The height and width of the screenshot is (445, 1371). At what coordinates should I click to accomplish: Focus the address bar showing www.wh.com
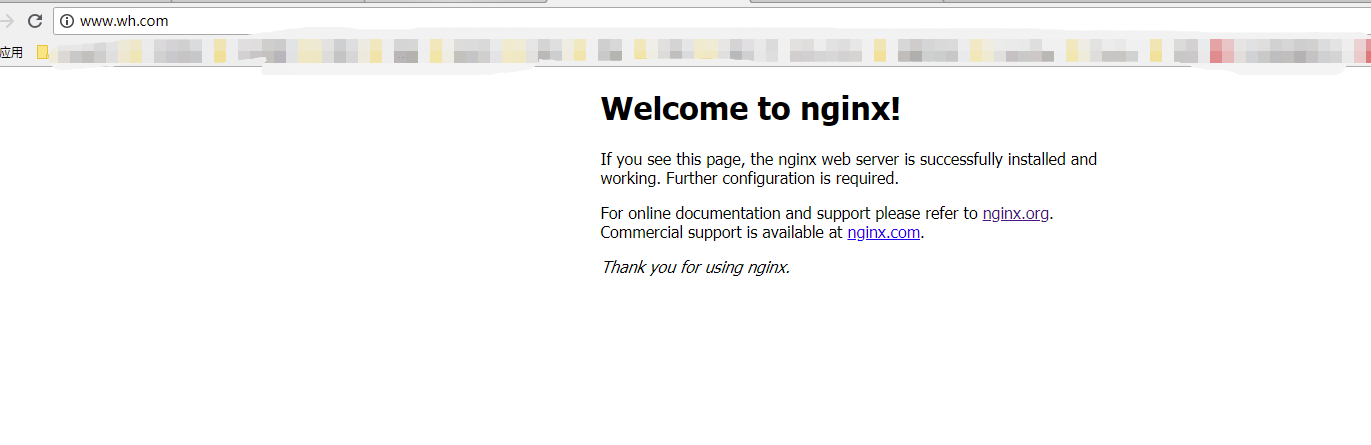(x=710, y=20)
